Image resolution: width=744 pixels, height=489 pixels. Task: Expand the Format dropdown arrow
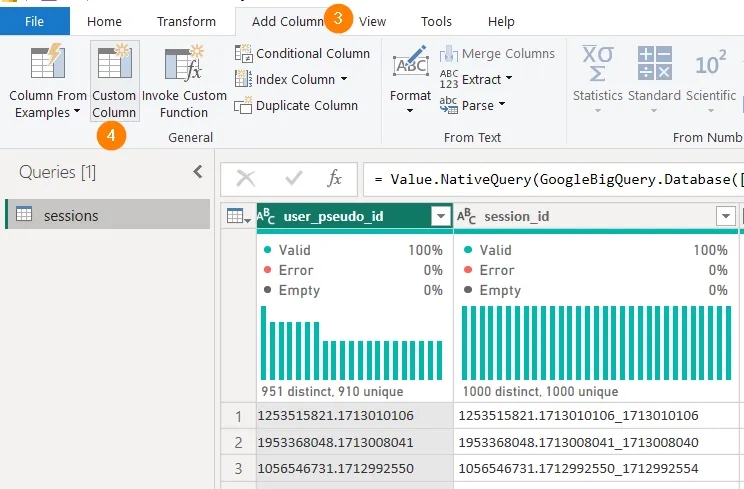click(x=410, y=111)
